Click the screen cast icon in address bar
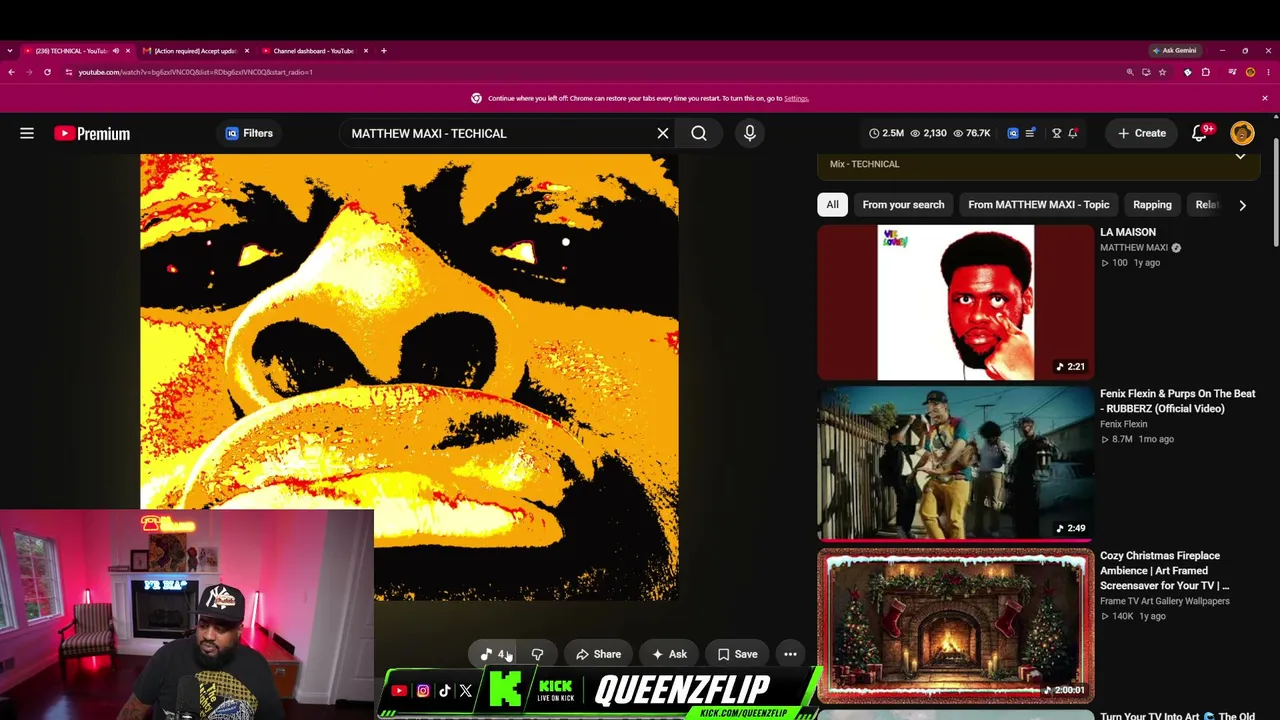 [1146, 72]
